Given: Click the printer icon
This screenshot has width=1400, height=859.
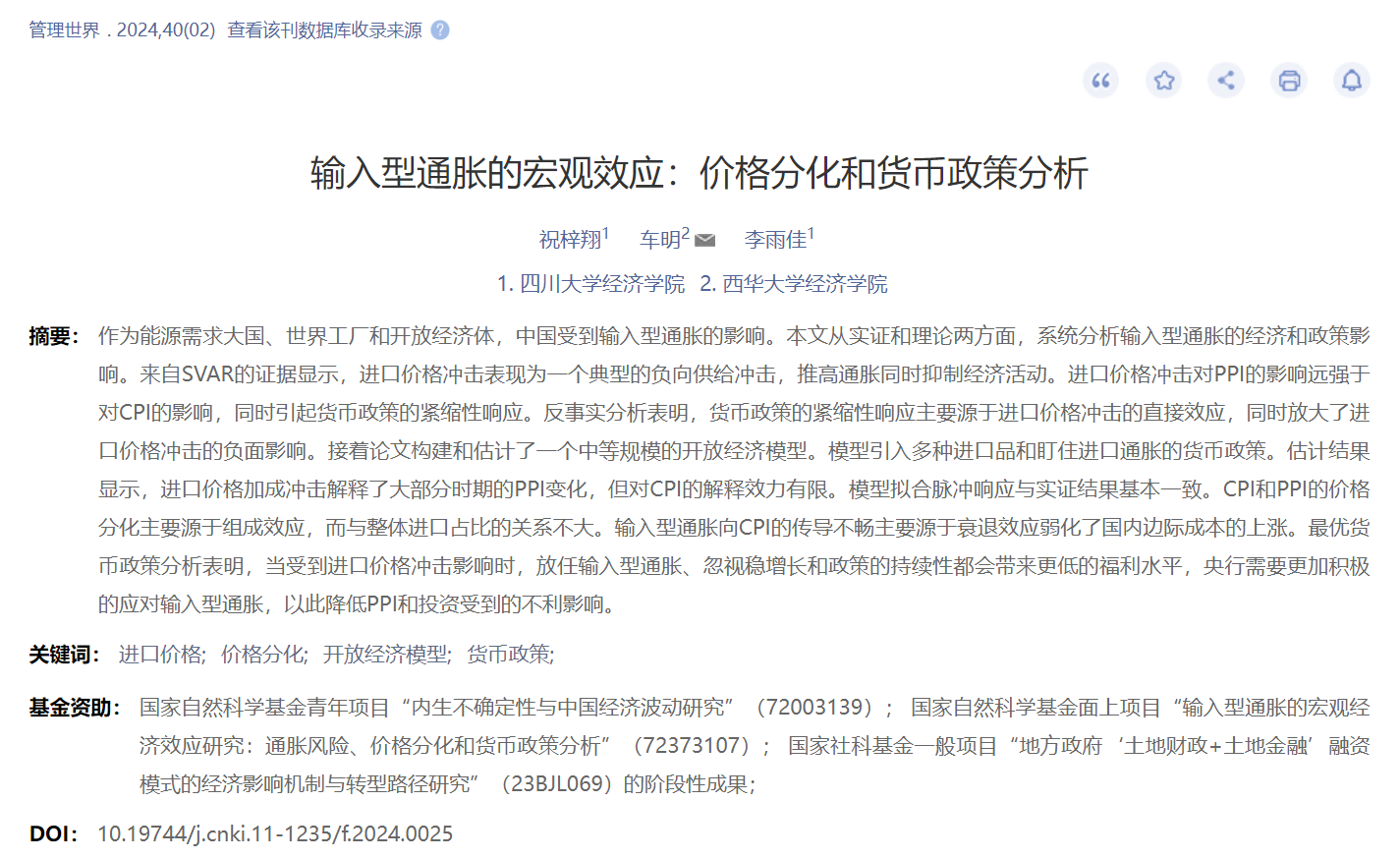Looking at the screenshot, I should coord(1289,81).
